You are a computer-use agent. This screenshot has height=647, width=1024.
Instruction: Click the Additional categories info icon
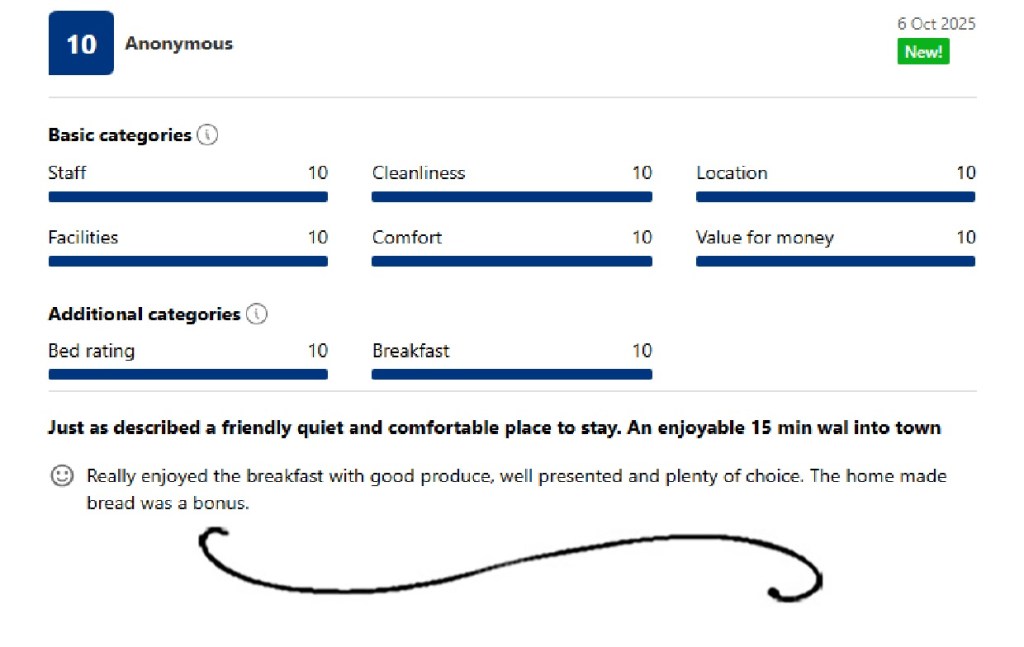point(257,314)
